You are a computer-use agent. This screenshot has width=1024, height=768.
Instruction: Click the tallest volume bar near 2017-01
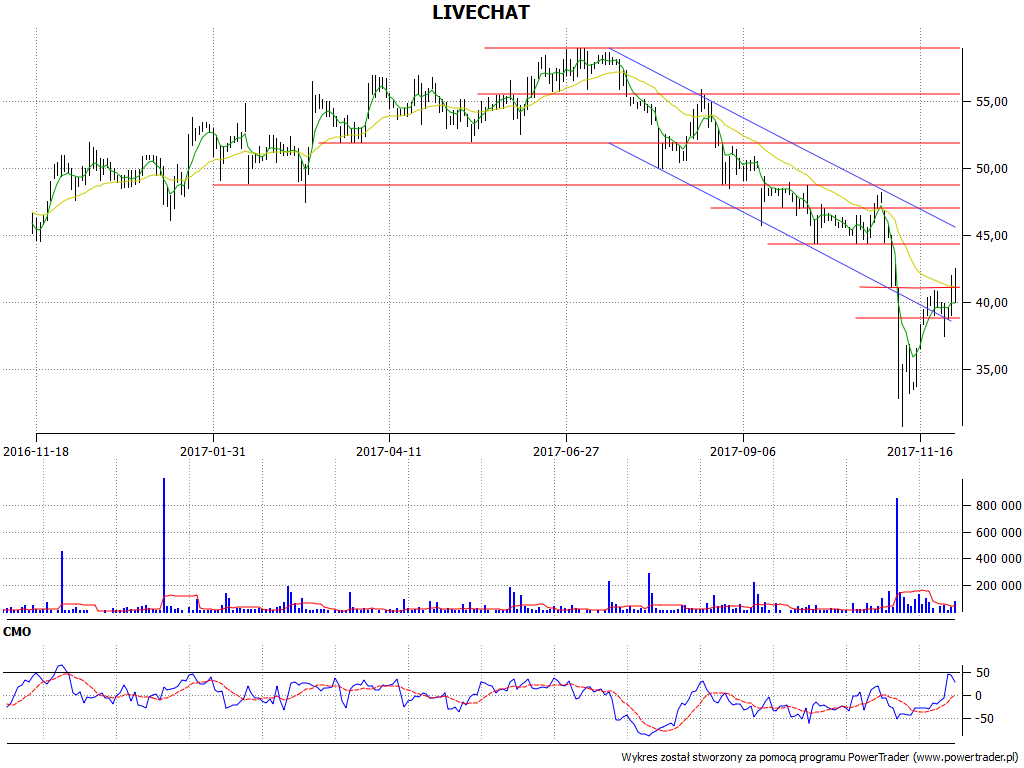164,545
